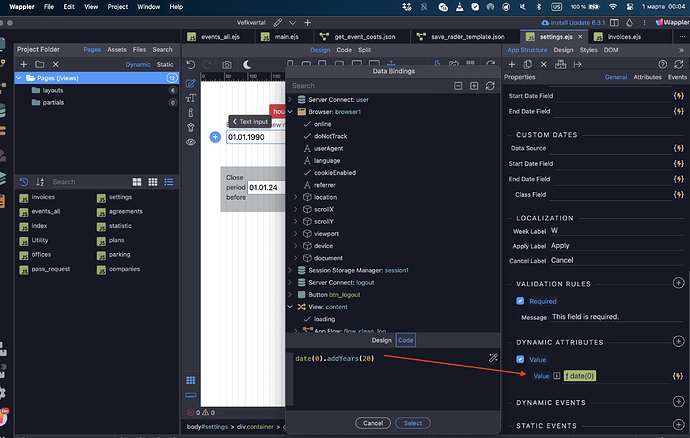Image resolution: width=690 pixels, height=438 pixels.
Task: Expand Server Connect: user node
Action: click(290, 99)
